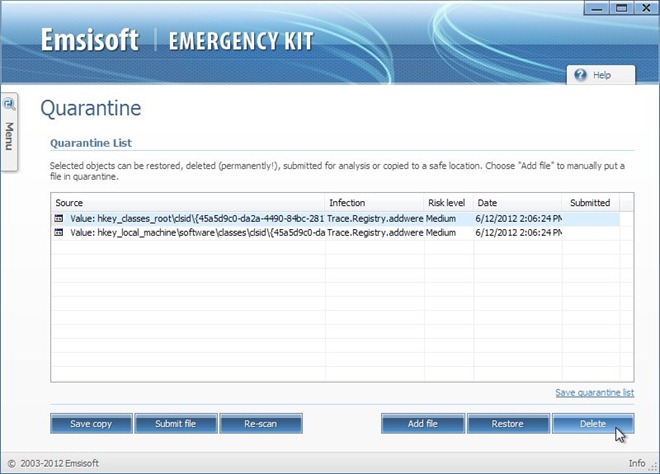The image size is (660, 474).
Task: Click the window resize grip corner
Action: tap(653, 467)
